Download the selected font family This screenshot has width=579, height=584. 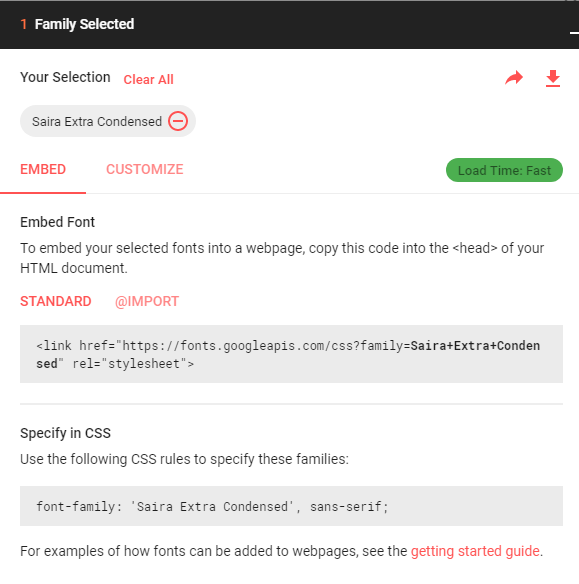point(553,78)
